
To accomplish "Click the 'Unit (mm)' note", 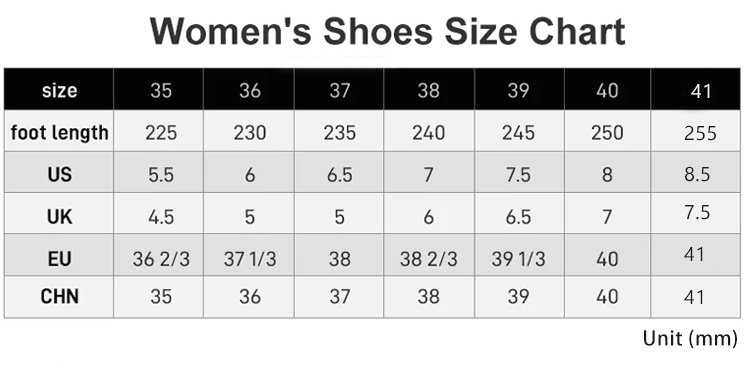I will click(690, 338).
